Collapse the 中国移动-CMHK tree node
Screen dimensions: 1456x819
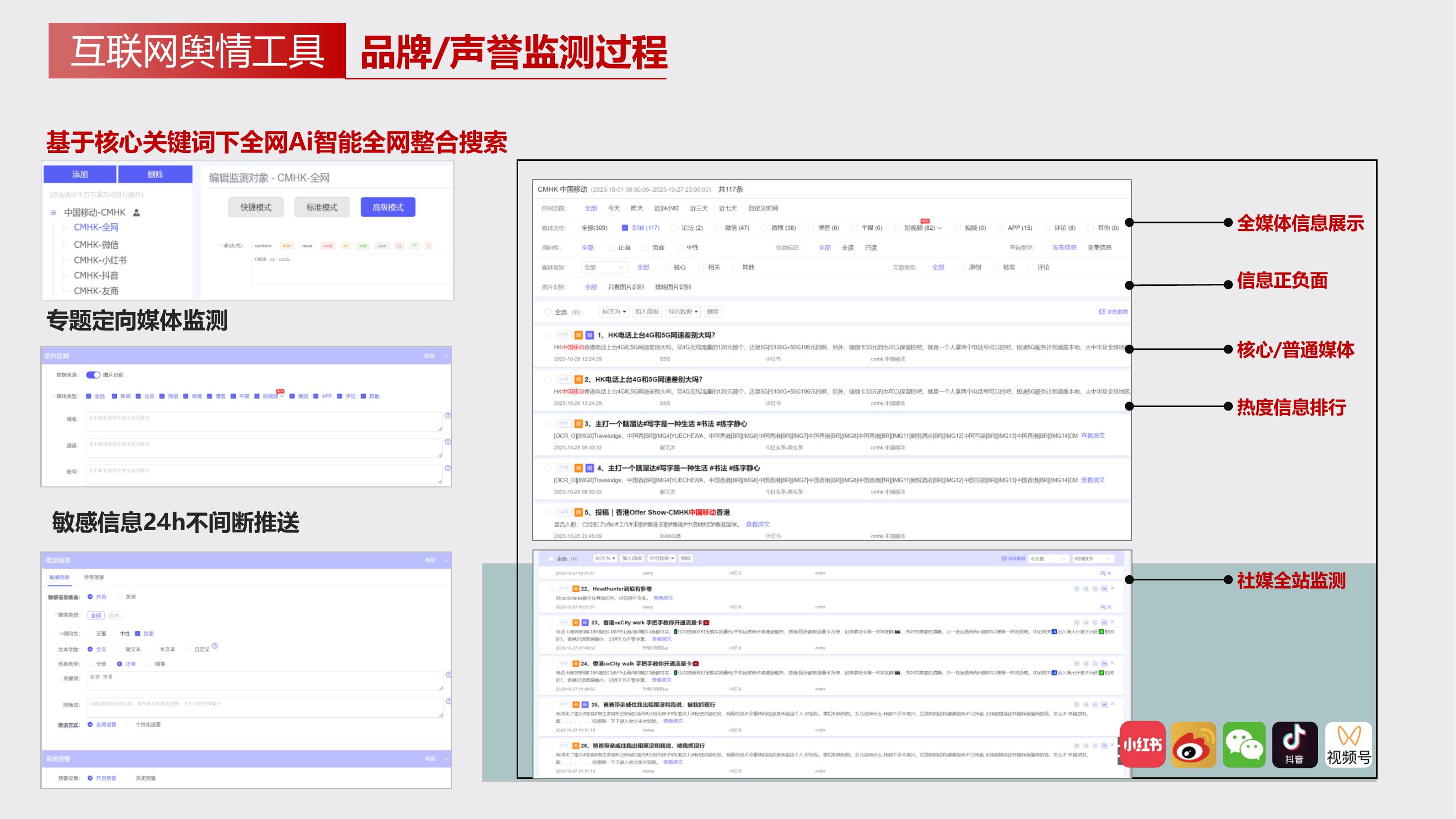click(53, 212)
